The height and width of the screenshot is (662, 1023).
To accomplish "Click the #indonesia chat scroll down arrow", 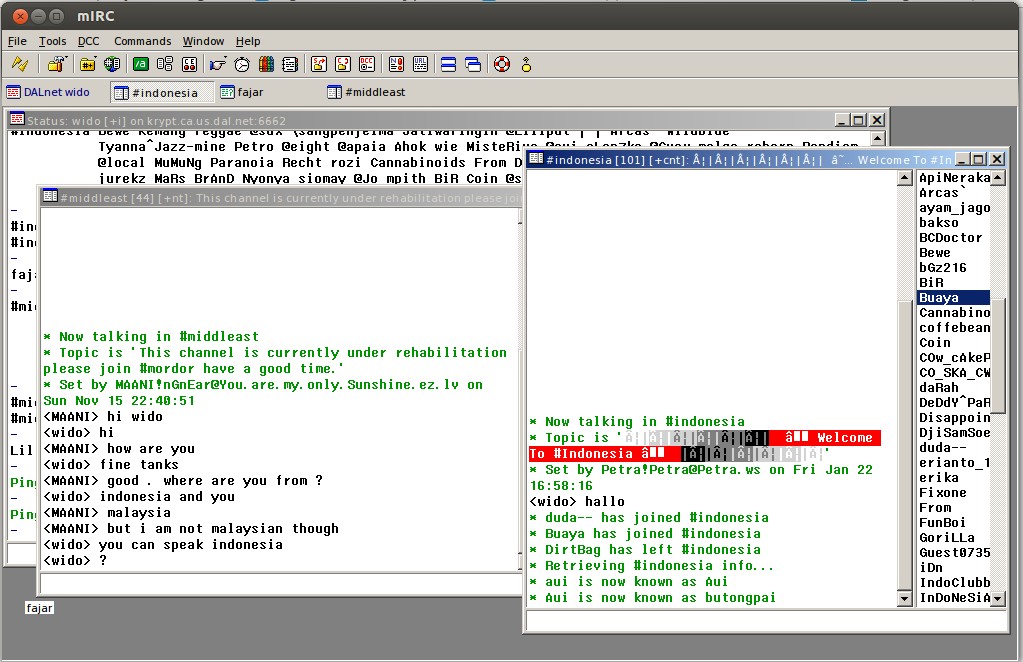I will coord(905,598).
